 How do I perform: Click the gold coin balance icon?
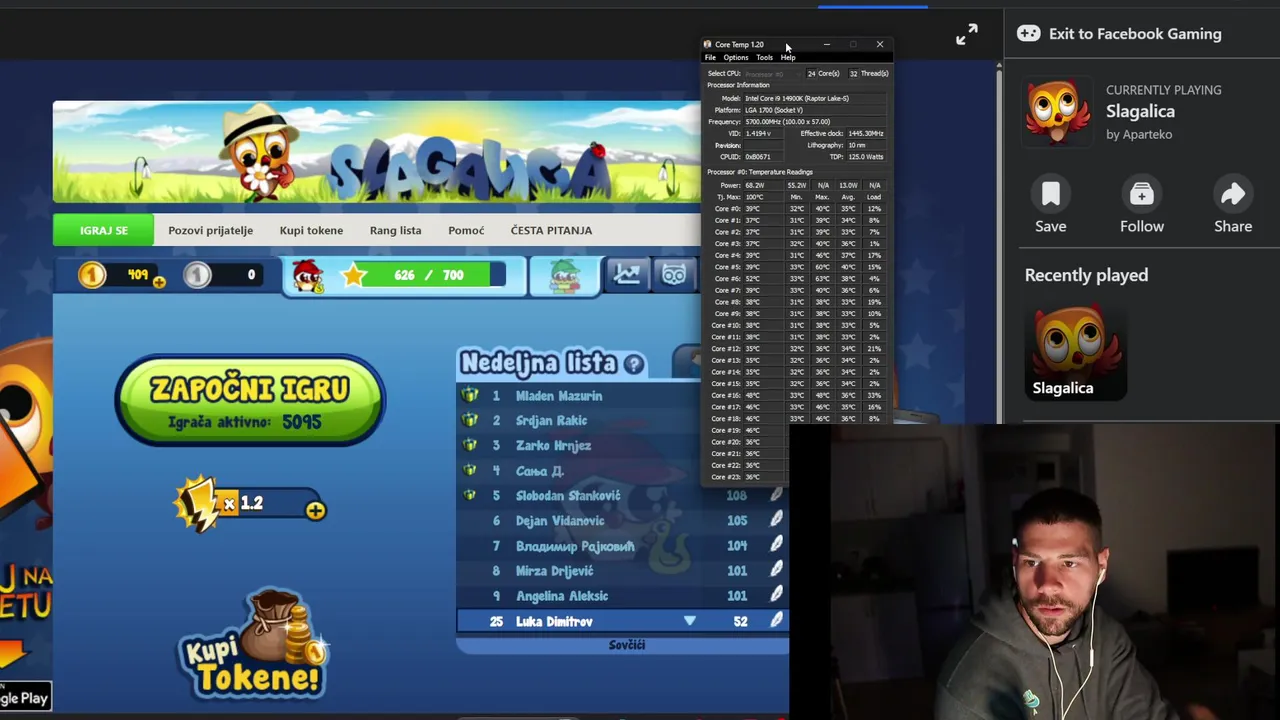click(92, 274)
